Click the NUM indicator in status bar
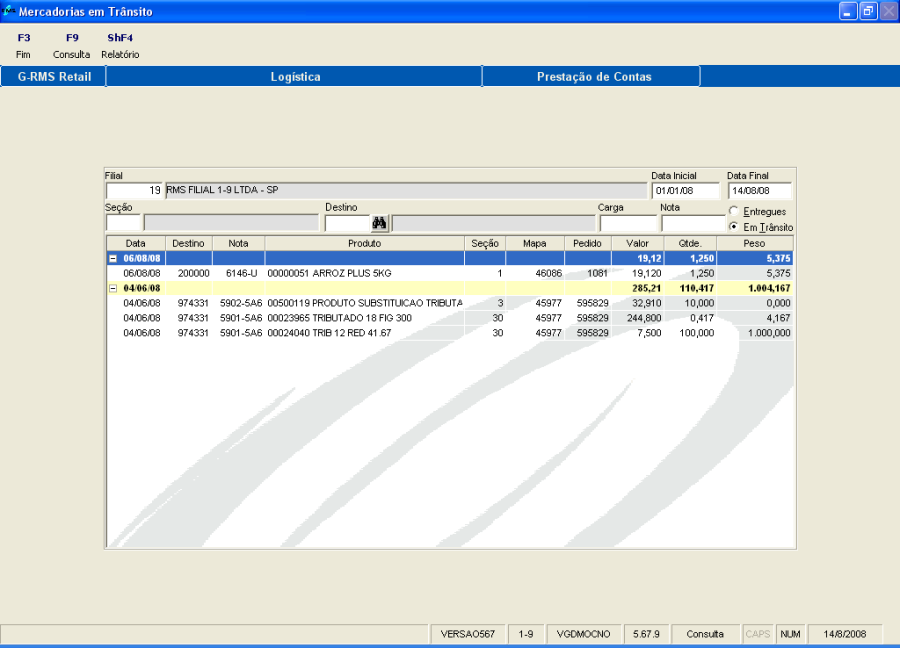900x648 pixels. click(x=790, y=634)
